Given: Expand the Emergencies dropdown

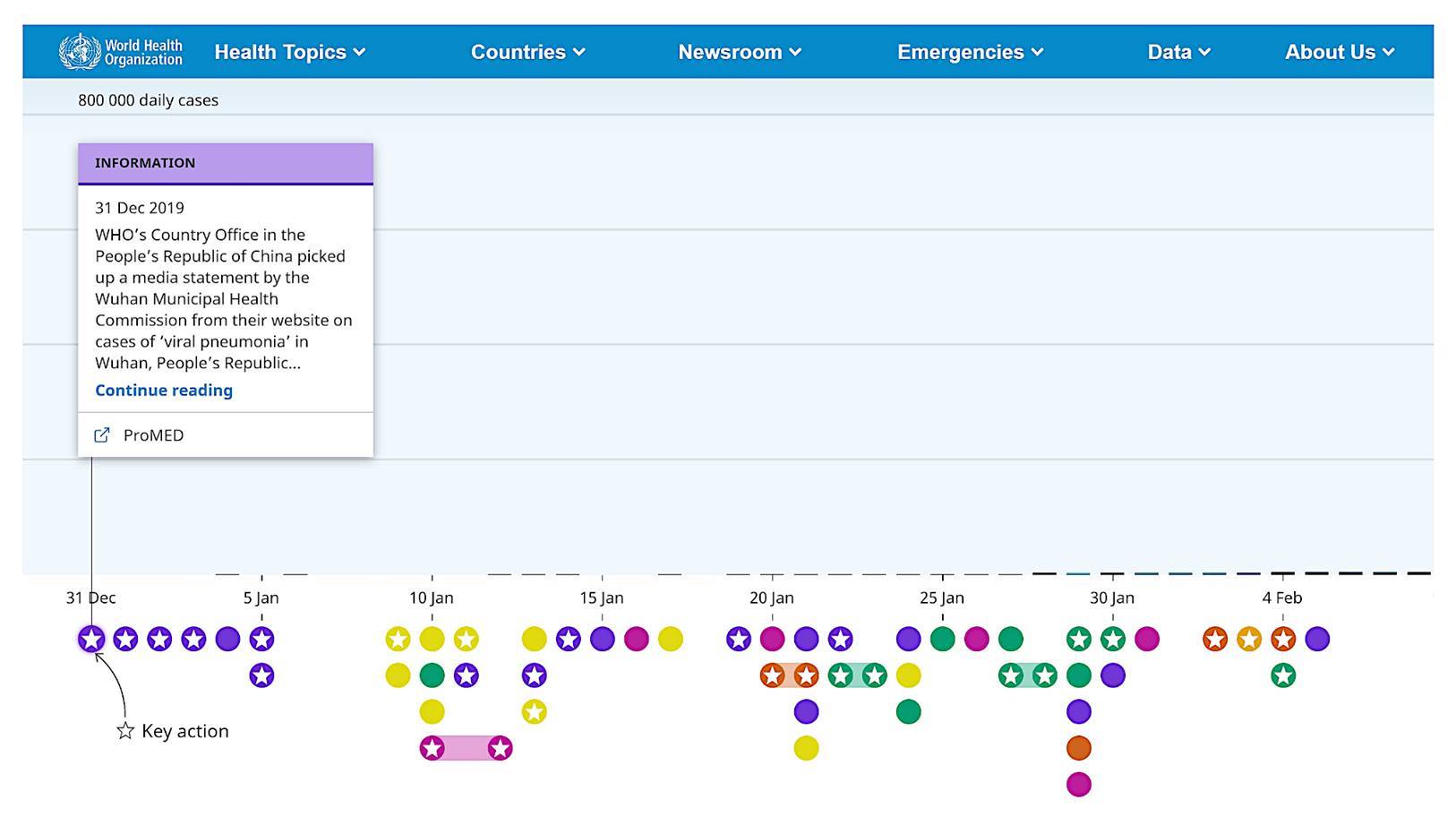Looking at the screenshot, I should [x=970, y=52].
